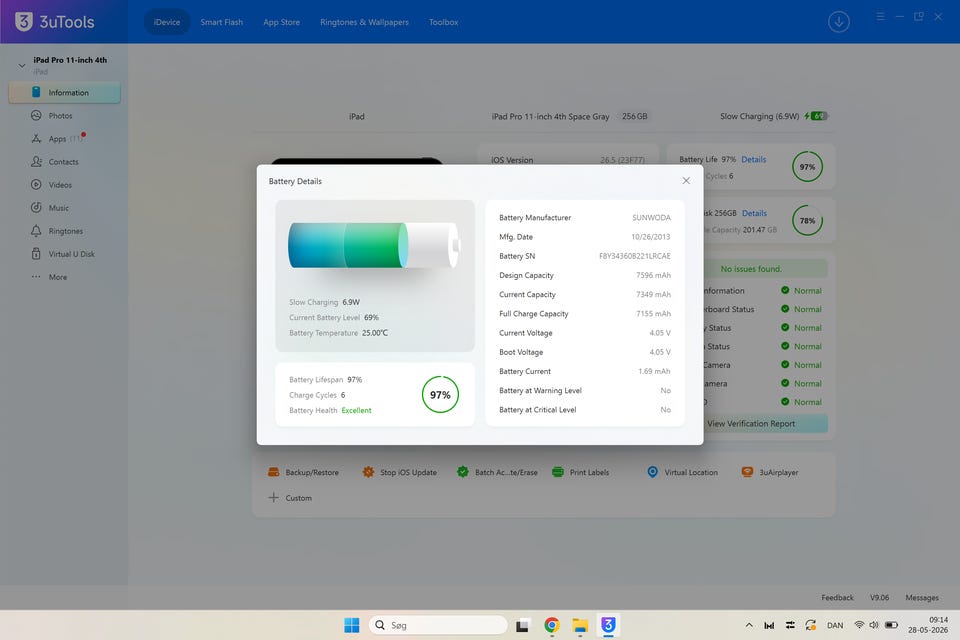Click the 97% battery lifespan ring in dialog
Image resolution: width=960 pixels, height=640 pixels.
pos(440,394)
